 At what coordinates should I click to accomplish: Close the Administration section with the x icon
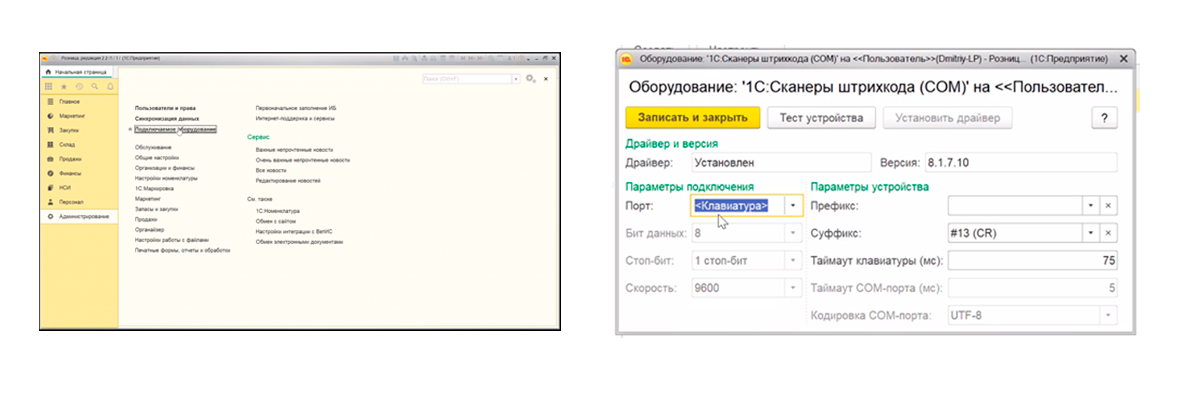546,78
